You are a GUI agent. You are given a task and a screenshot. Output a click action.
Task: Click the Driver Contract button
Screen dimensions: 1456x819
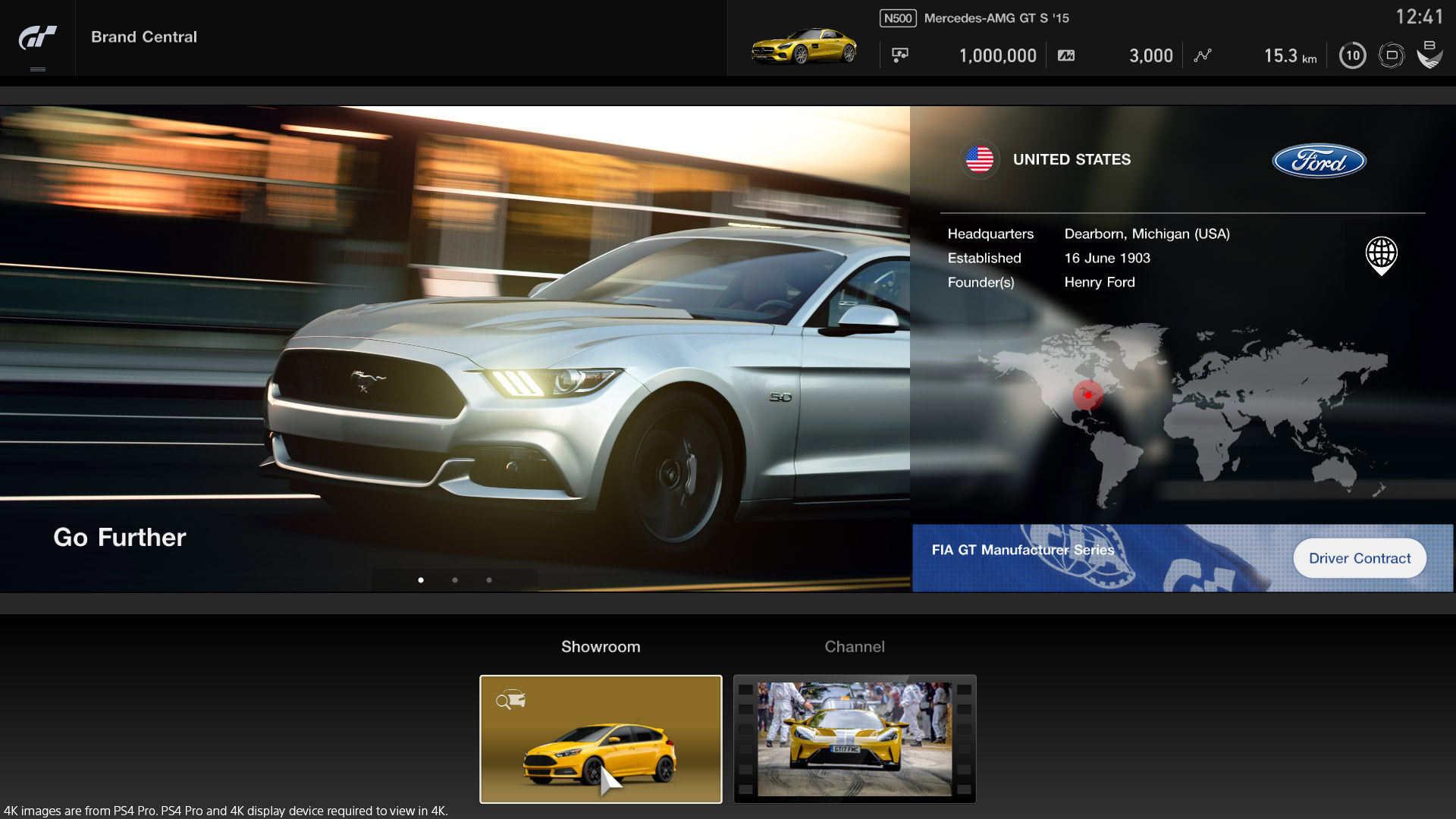(1360, 558)
